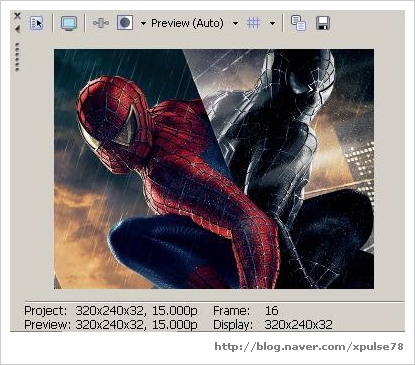Click the Frame: 16 readout

pyautogui.click(x=246, y=310)
